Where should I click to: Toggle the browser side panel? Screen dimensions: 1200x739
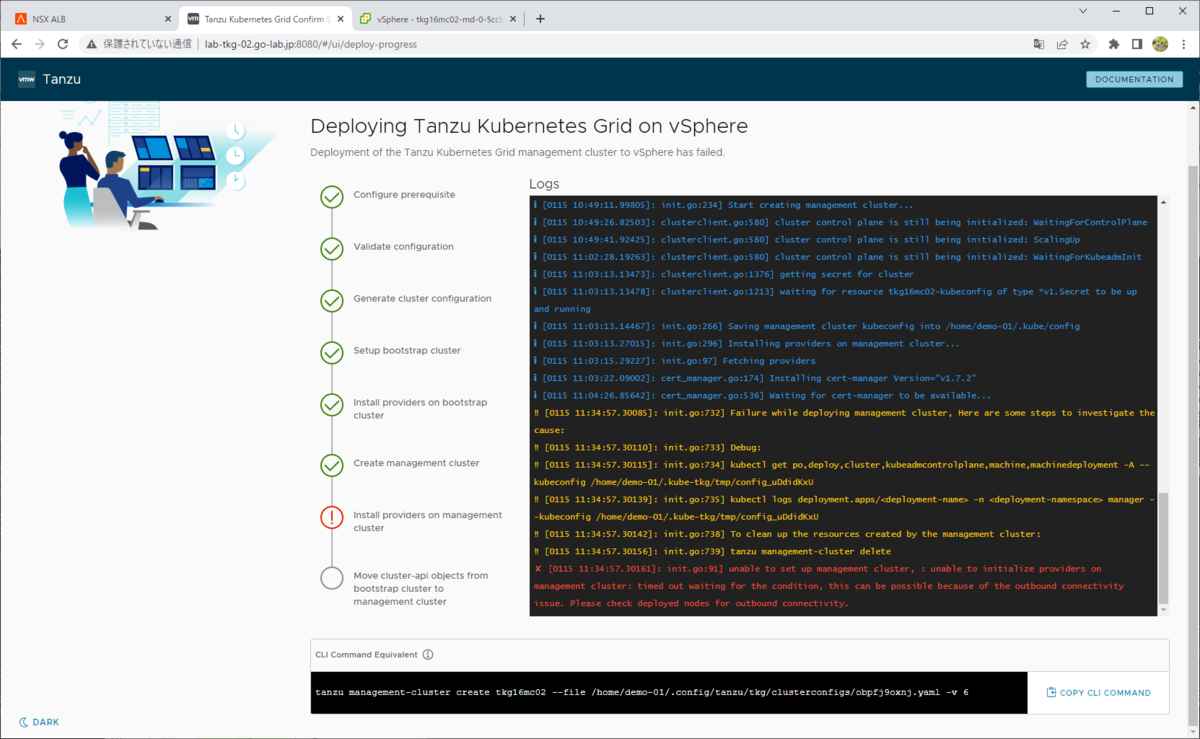point(1137,44)
